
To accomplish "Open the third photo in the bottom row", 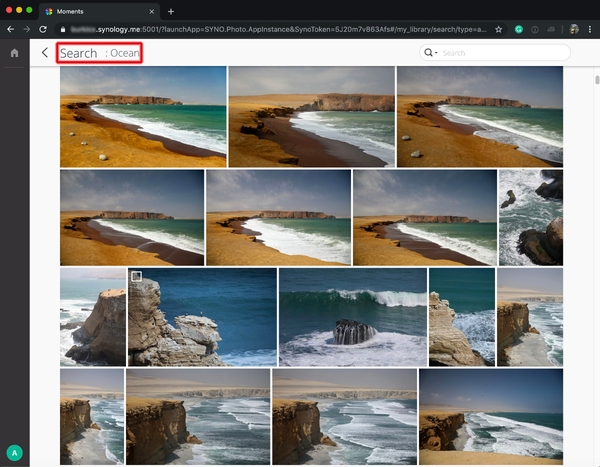I will (344, 416).
